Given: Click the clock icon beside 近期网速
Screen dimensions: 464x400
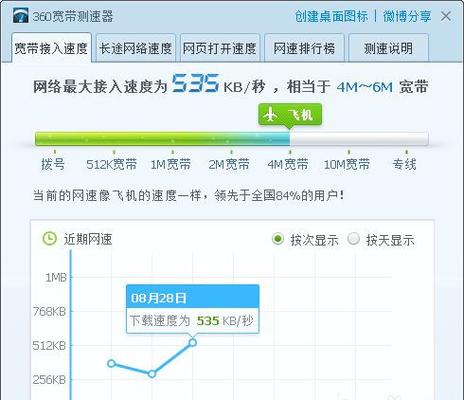Looking at the screenshot, I should click(50, 238).
